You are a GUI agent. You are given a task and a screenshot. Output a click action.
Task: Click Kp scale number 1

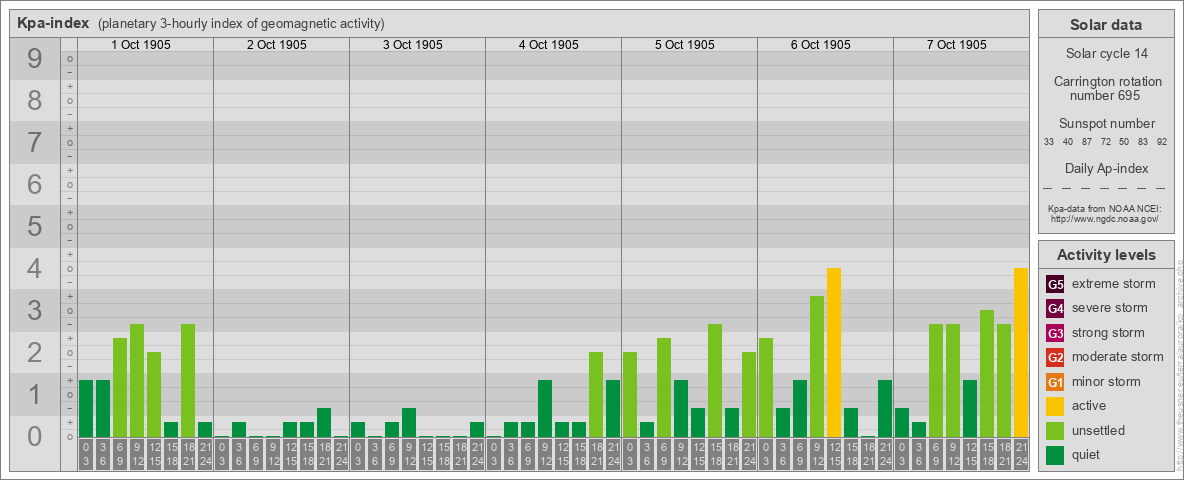[x=34, y=394]
